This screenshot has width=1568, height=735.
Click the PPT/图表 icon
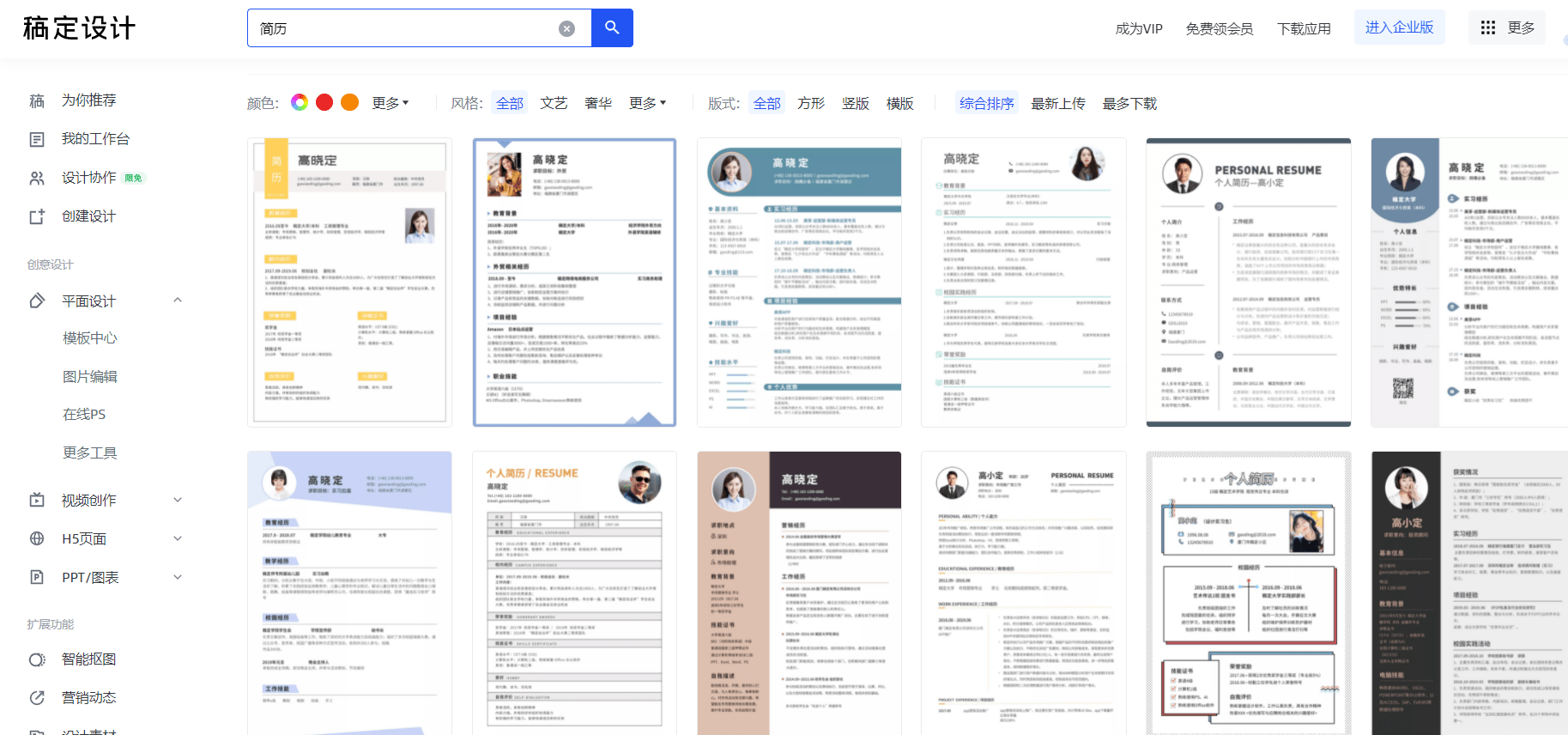coord(37,578)
